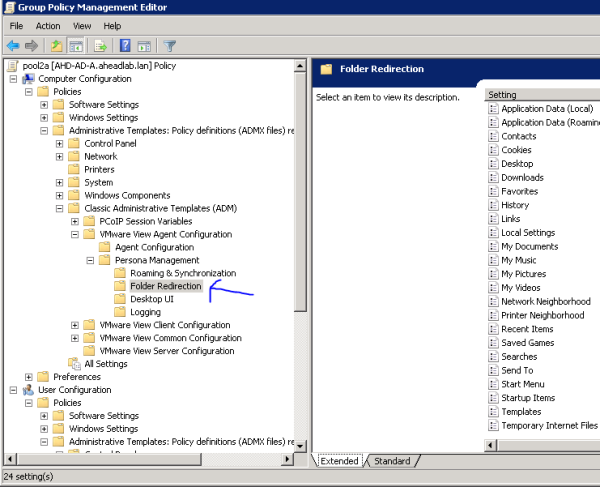600x487 pixels.
Task: Click the Filter funnel toolbar icon
Action: pyautogui.click(x=169, y=45)
